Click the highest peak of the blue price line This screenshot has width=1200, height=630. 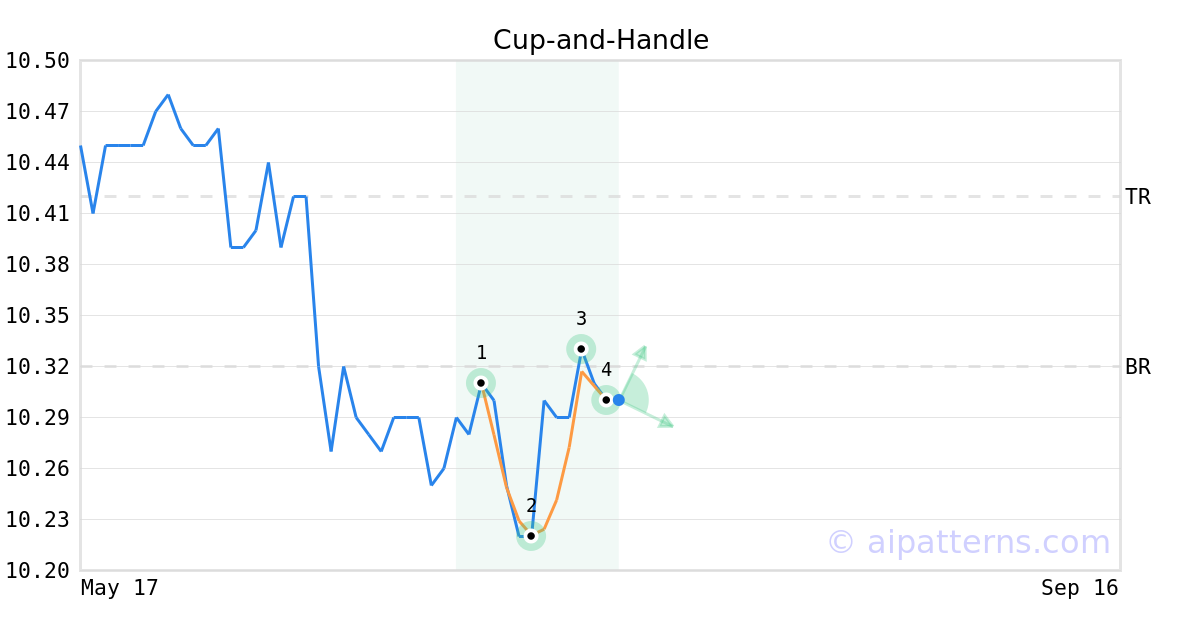[168, 95]
